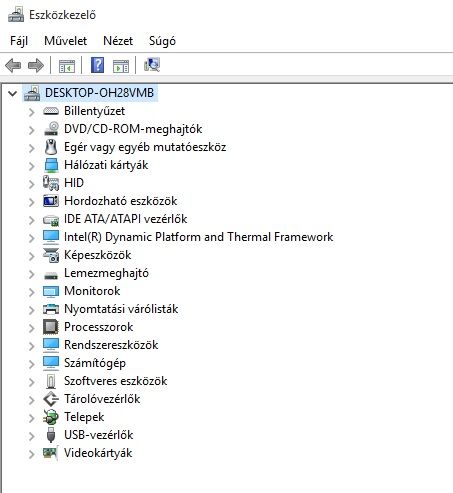Image resolution: width=453 pixels, height=493 pixels.
Task: Click the Tárolóvezérlők controller icon
Action: coord(51,399)
